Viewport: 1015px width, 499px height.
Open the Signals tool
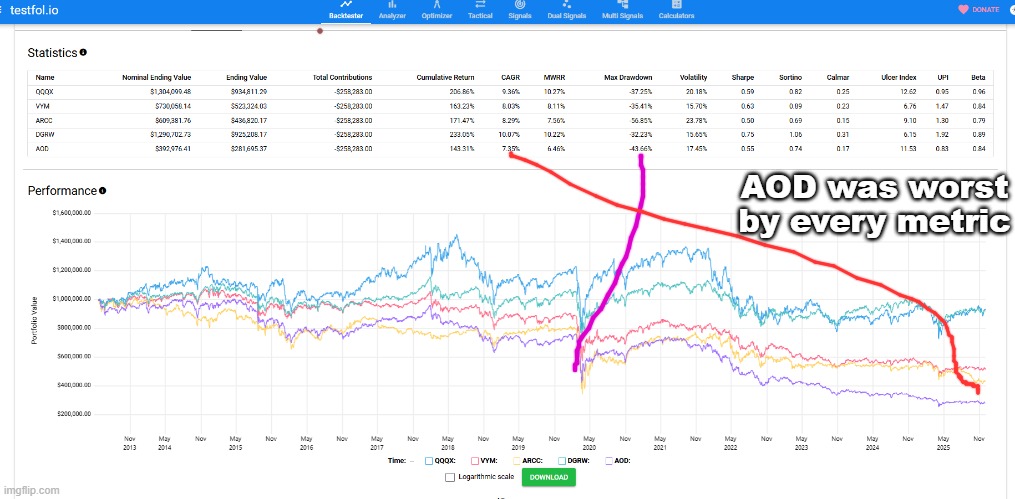tap(520, 10)
